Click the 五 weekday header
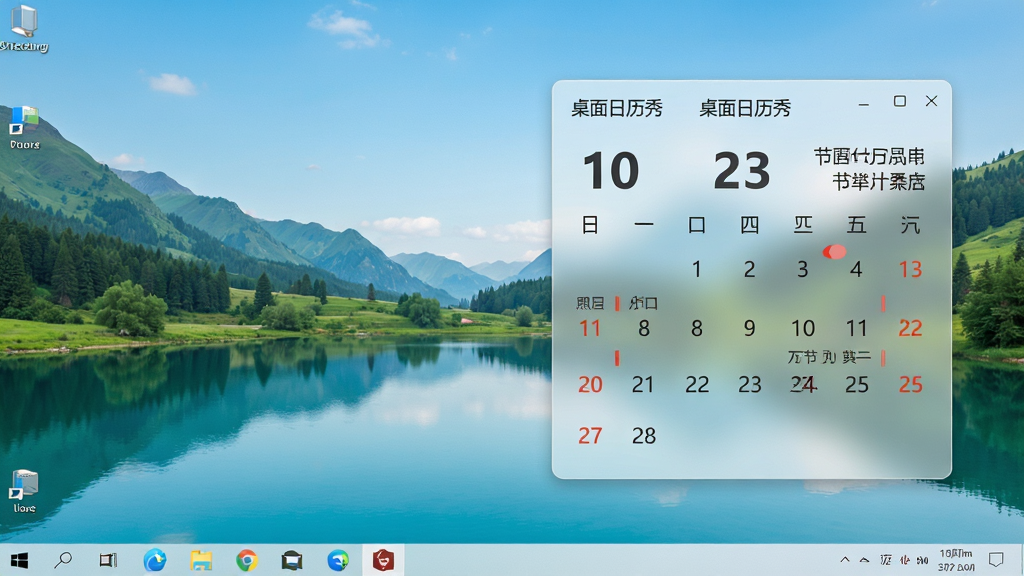Screen dimensions: 1024x576 856,225
